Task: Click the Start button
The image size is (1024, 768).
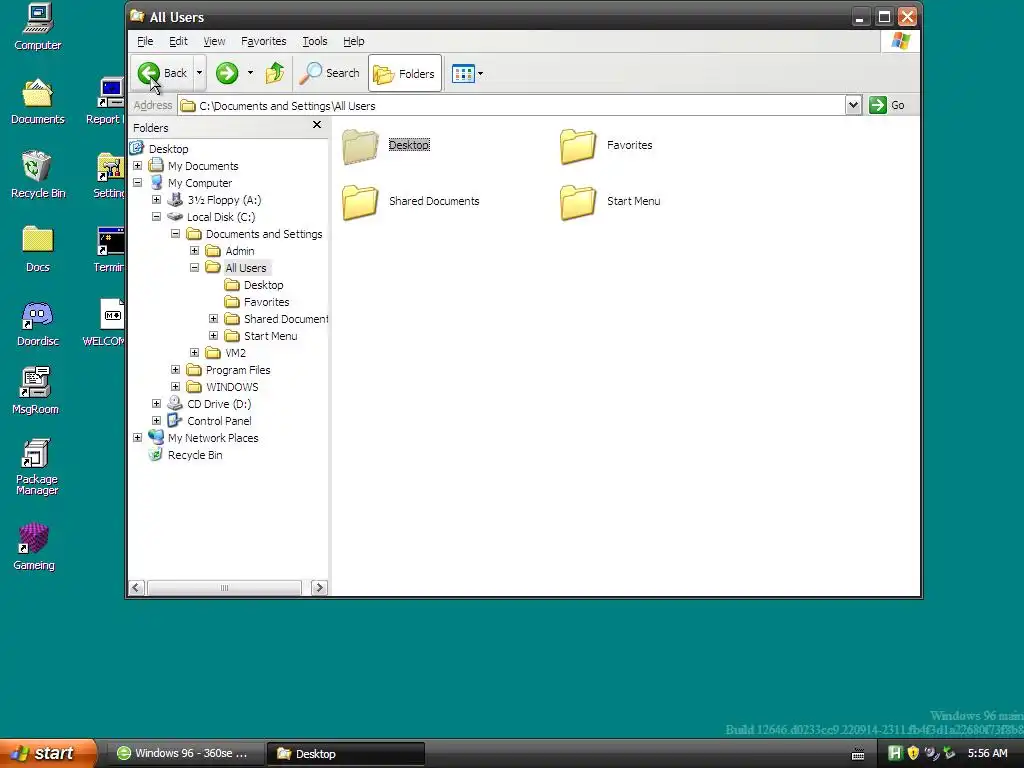Action: [48, 753]
